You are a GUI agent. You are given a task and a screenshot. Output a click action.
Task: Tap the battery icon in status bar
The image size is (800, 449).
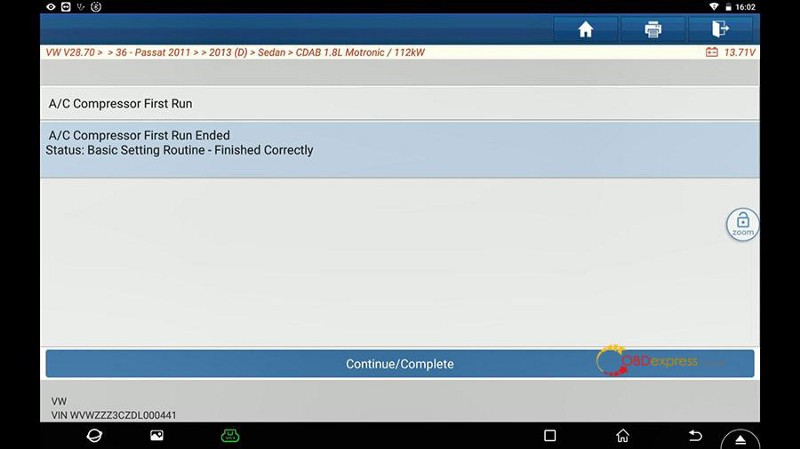click(728, 7)
